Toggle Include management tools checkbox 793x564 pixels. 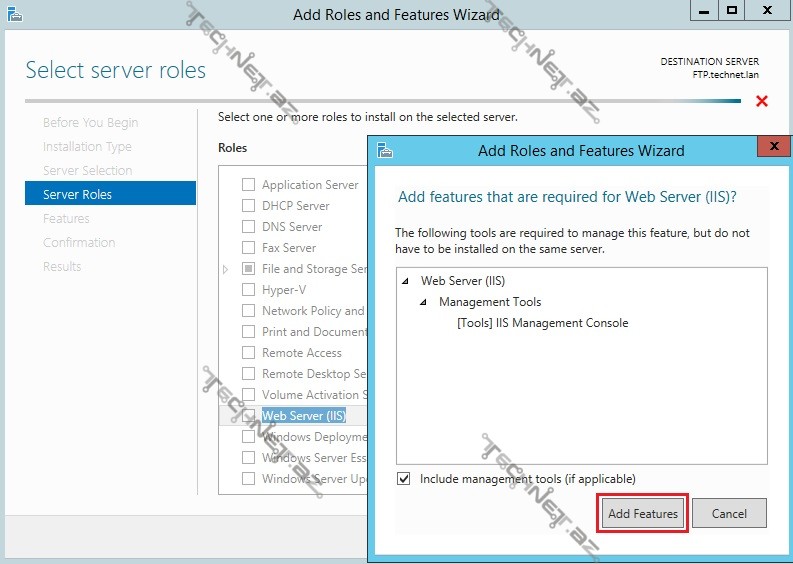tap(404, 479)
